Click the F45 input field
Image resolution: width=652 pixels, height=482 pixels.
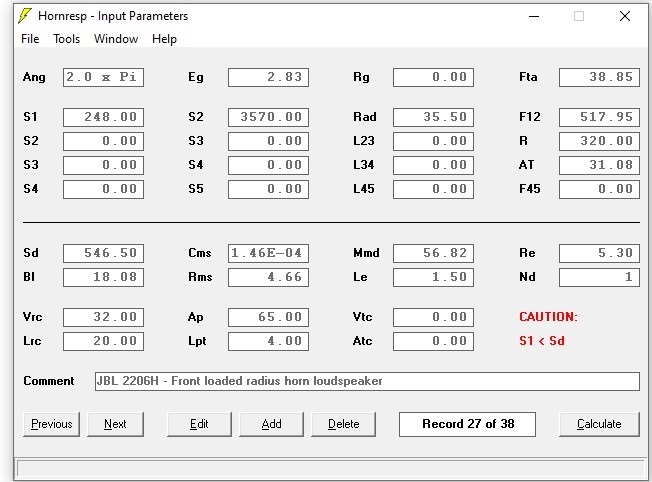599,190
